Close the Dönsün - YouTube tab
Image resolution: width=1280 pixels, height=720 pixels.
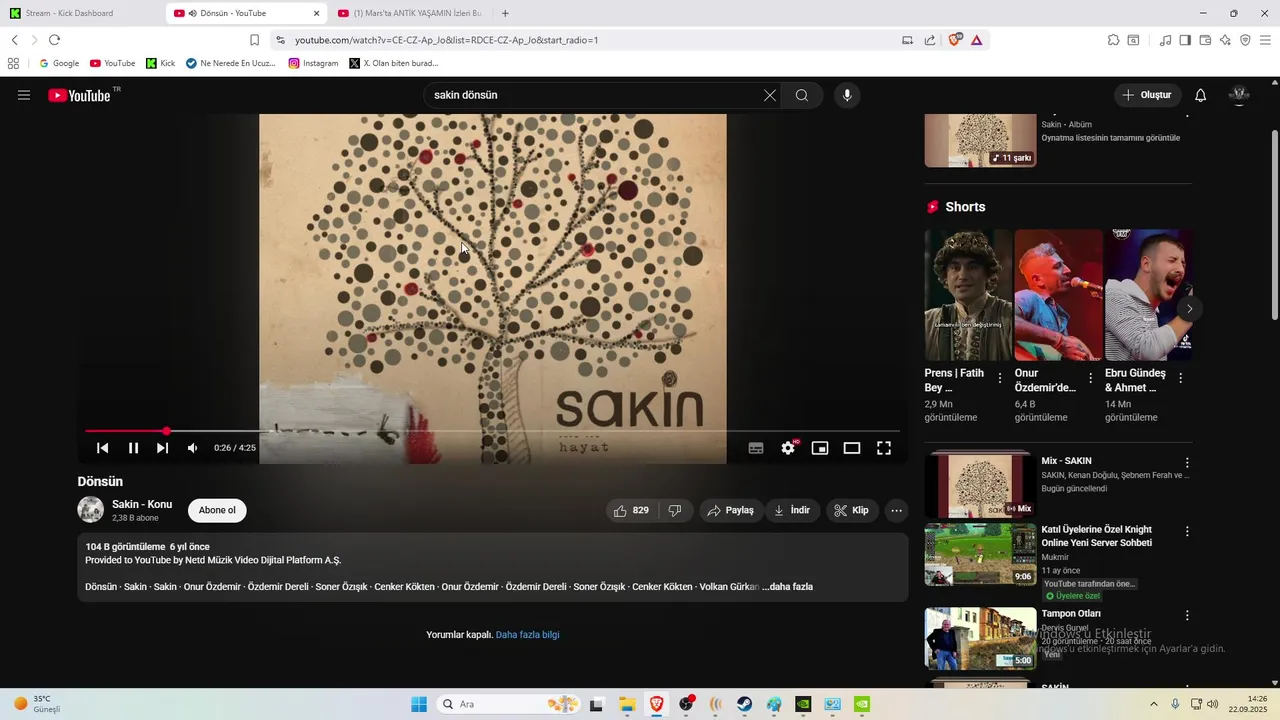tap(317, 13)
